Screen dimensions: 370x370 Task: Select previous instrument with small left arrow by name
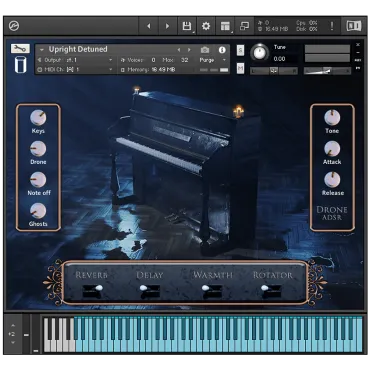[x=179, y=50]
